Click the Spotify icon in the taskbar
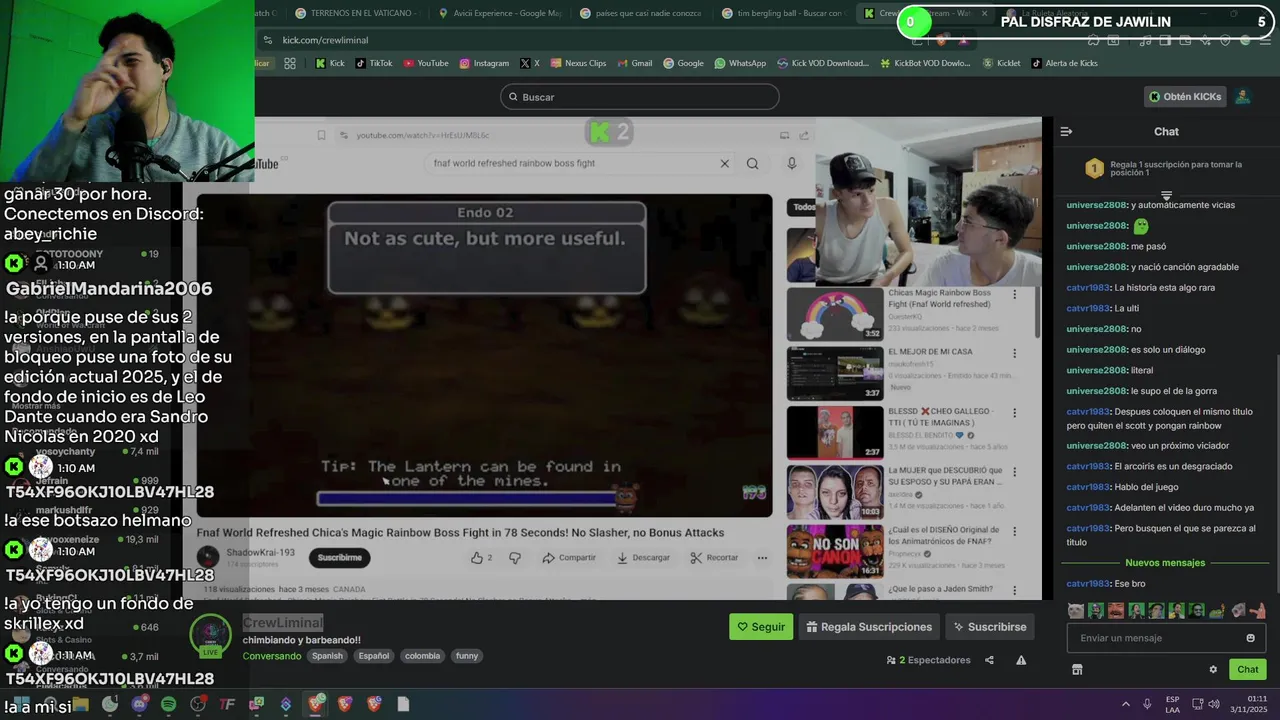 [169, 704]
